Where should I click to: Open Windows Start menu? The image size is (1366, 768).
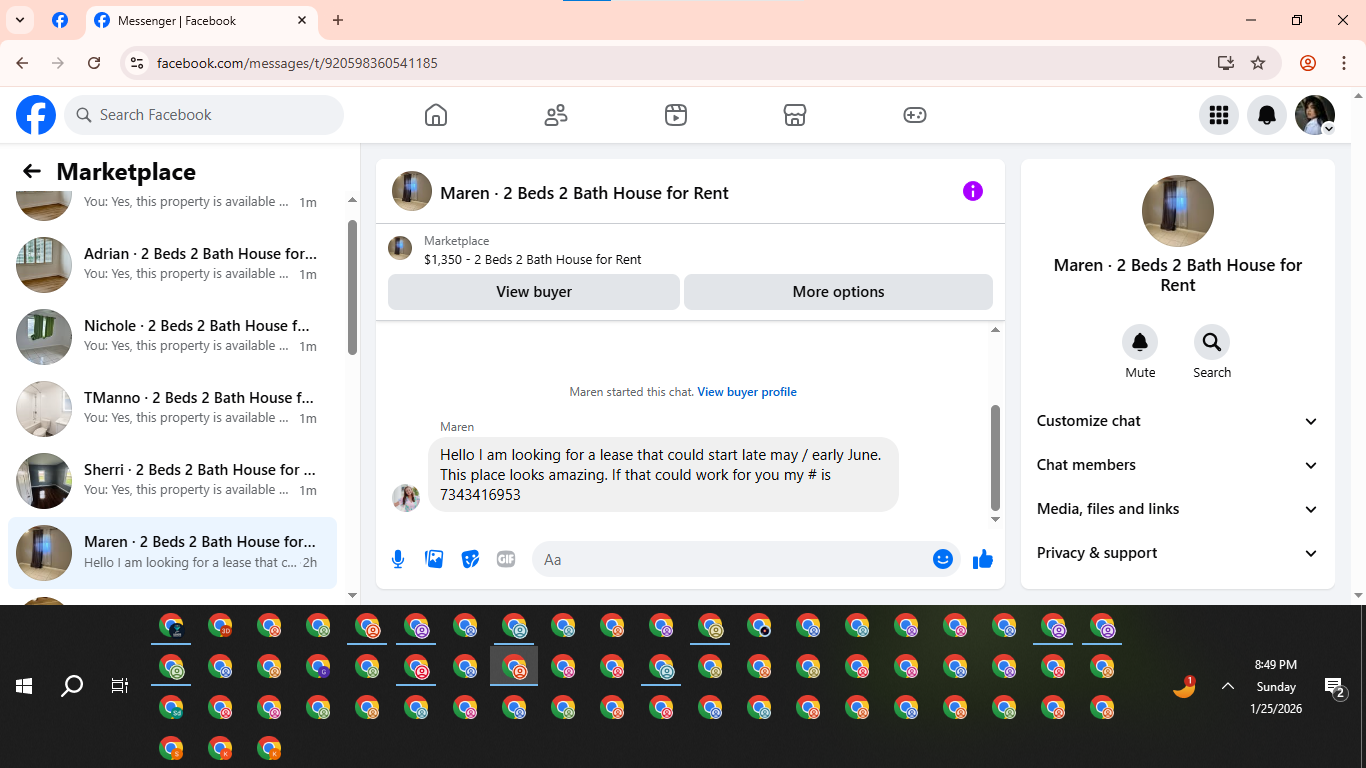pyautogui.click(x=24, y=686)
